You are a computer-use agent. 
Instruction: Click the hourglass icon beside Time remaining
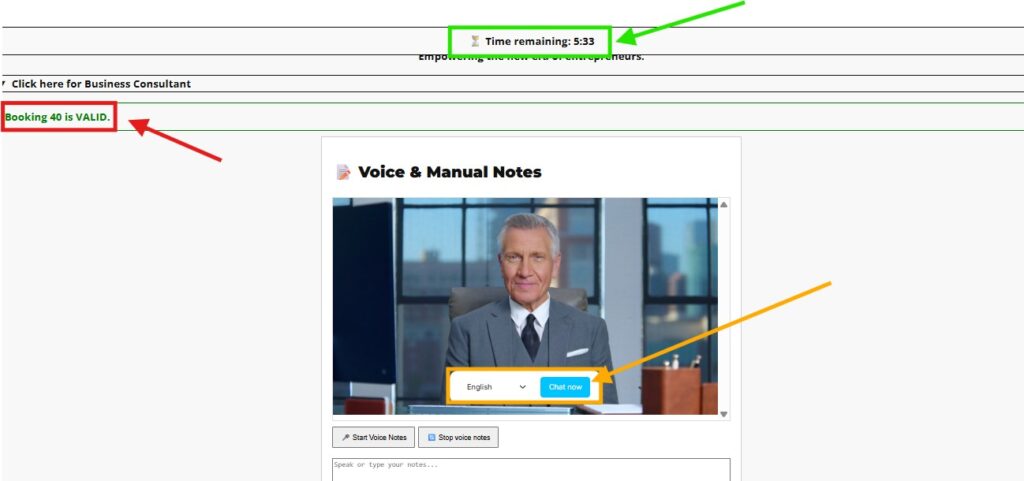(475, 41)
